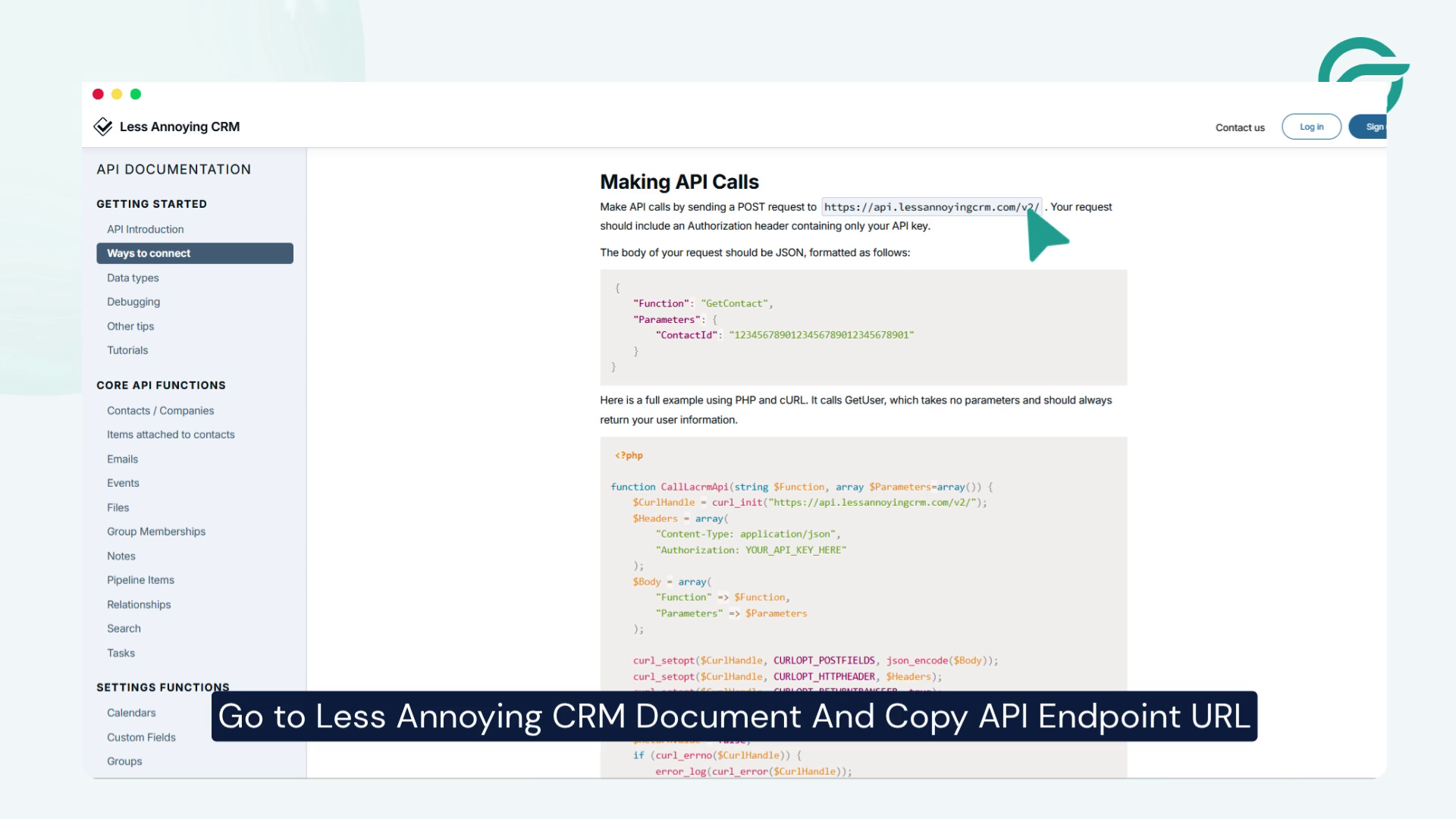
Task: Click the "Content-Type: application/json" line
Action: 748,534
